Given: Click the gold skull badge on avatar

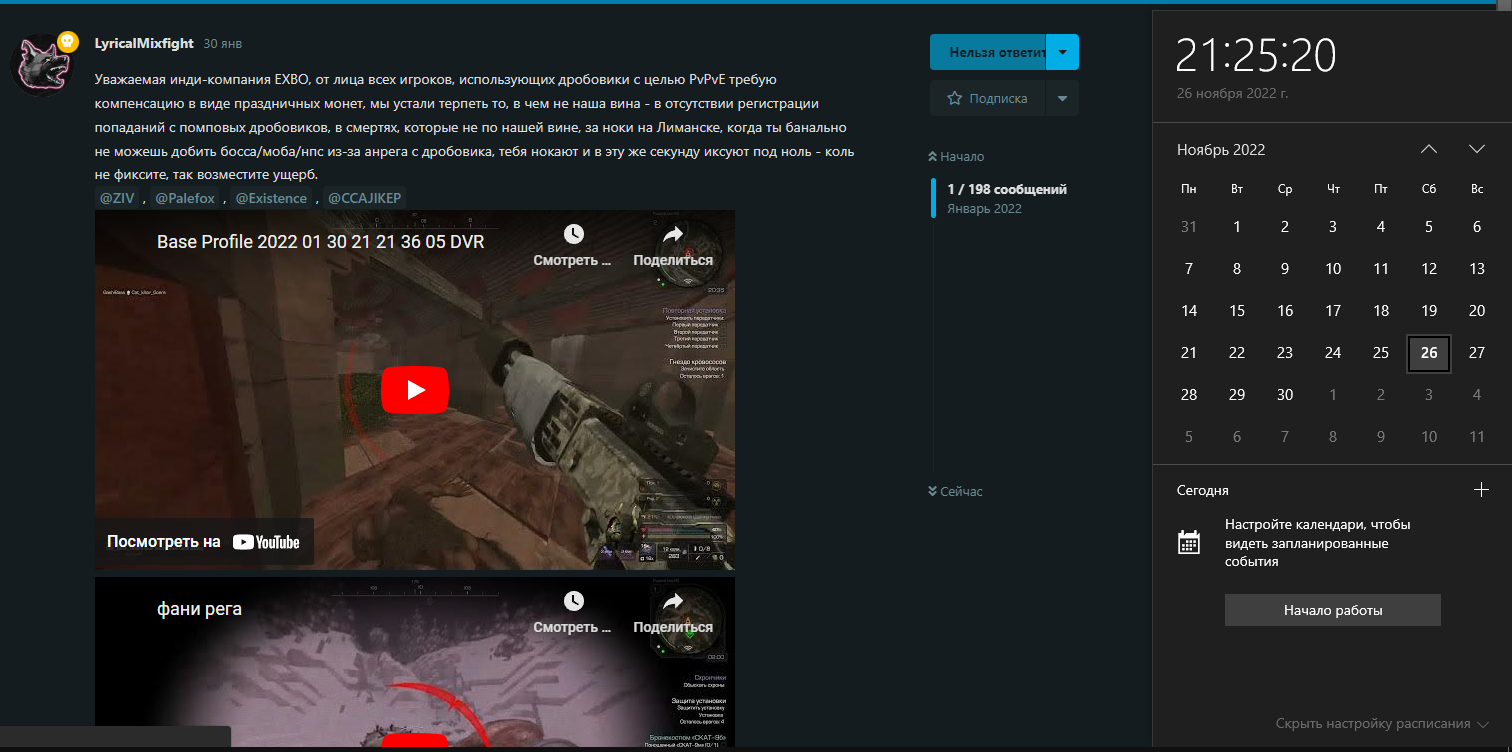Looking at the screenshot, I should [x=67, y=41].
